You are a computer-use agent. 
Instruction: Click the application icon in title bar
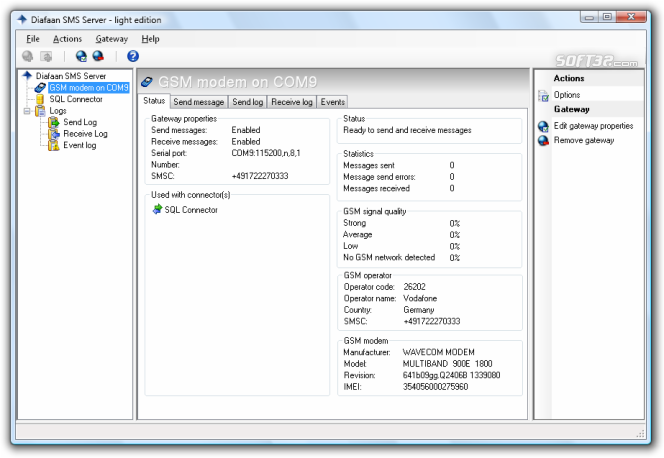pos(22,19)
